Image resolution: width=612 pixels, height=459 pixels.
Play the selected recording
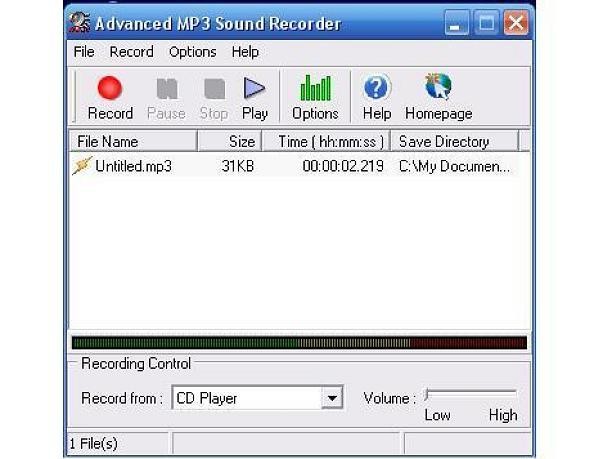[254, 98]
